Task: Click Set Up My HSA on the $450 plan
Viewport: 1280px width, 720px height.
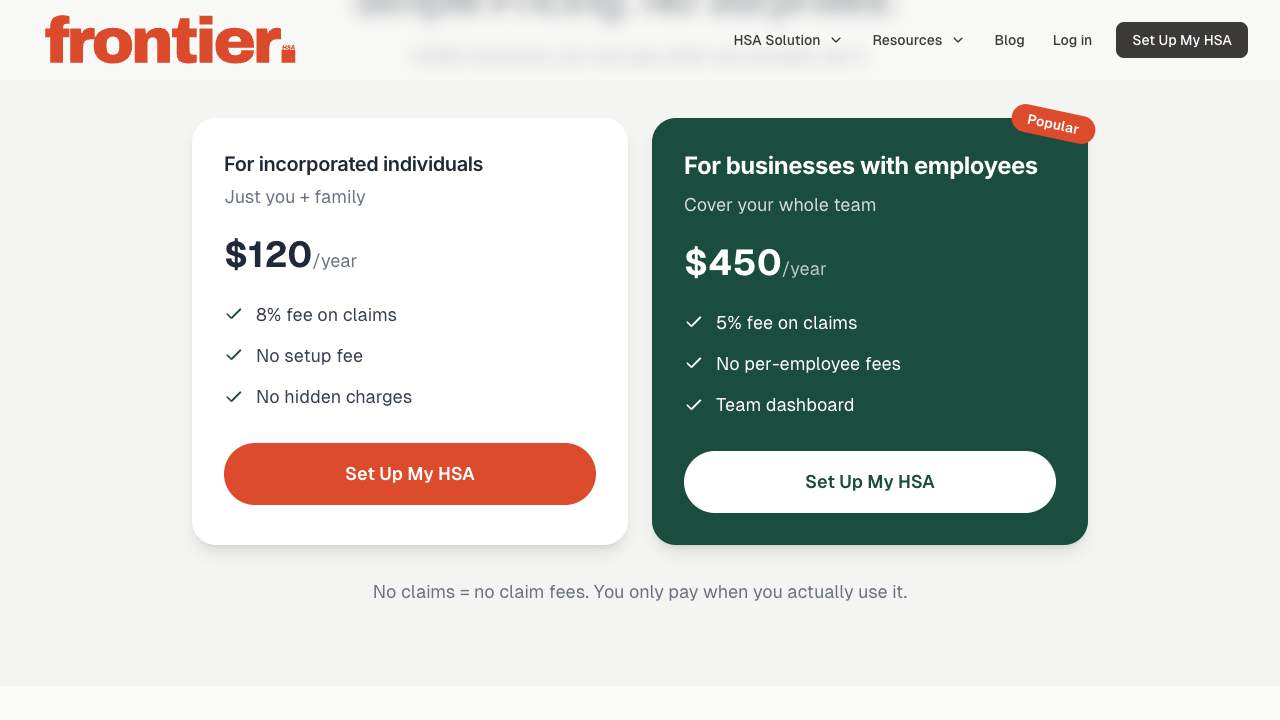Action: 869,481
